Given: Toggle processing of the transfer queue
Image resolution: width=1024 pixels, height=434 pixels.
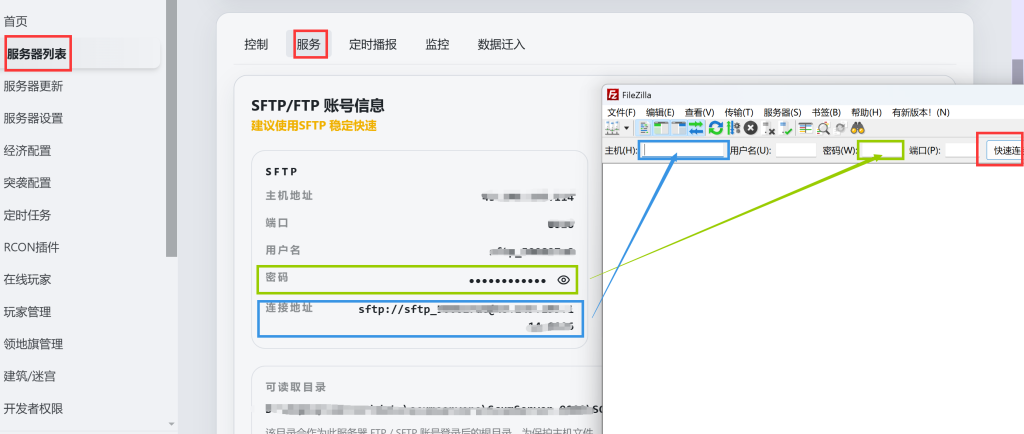Looking at the screenshot, I should [x=733, y=128].
